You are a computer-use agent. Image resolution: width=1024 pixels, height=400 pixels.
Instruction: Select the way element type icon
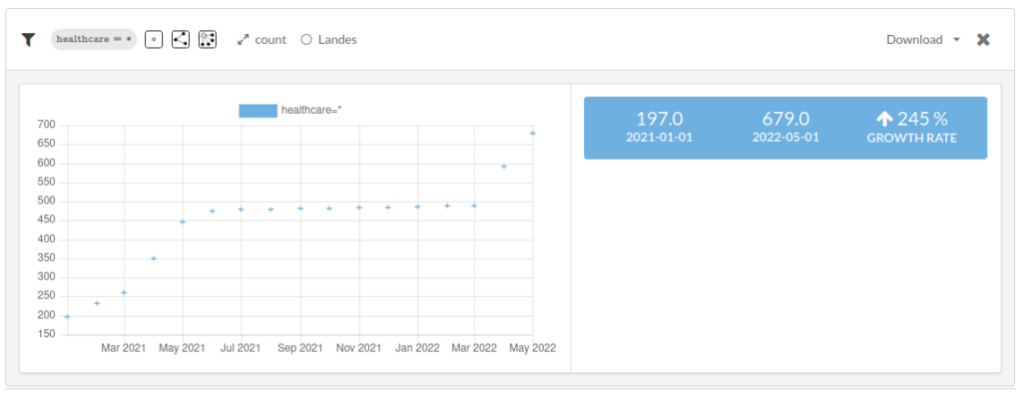tap(180, 40)
